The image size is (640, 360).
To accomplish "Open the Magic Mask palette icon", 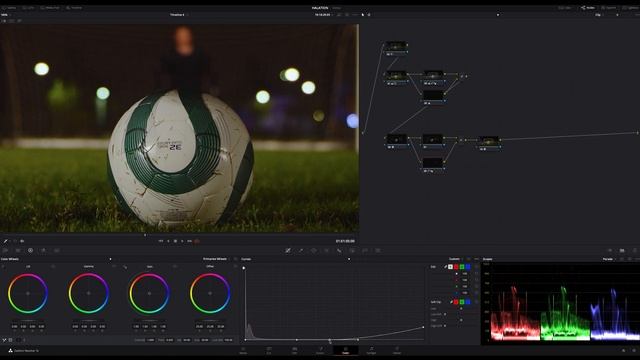I will coord(339,250).
